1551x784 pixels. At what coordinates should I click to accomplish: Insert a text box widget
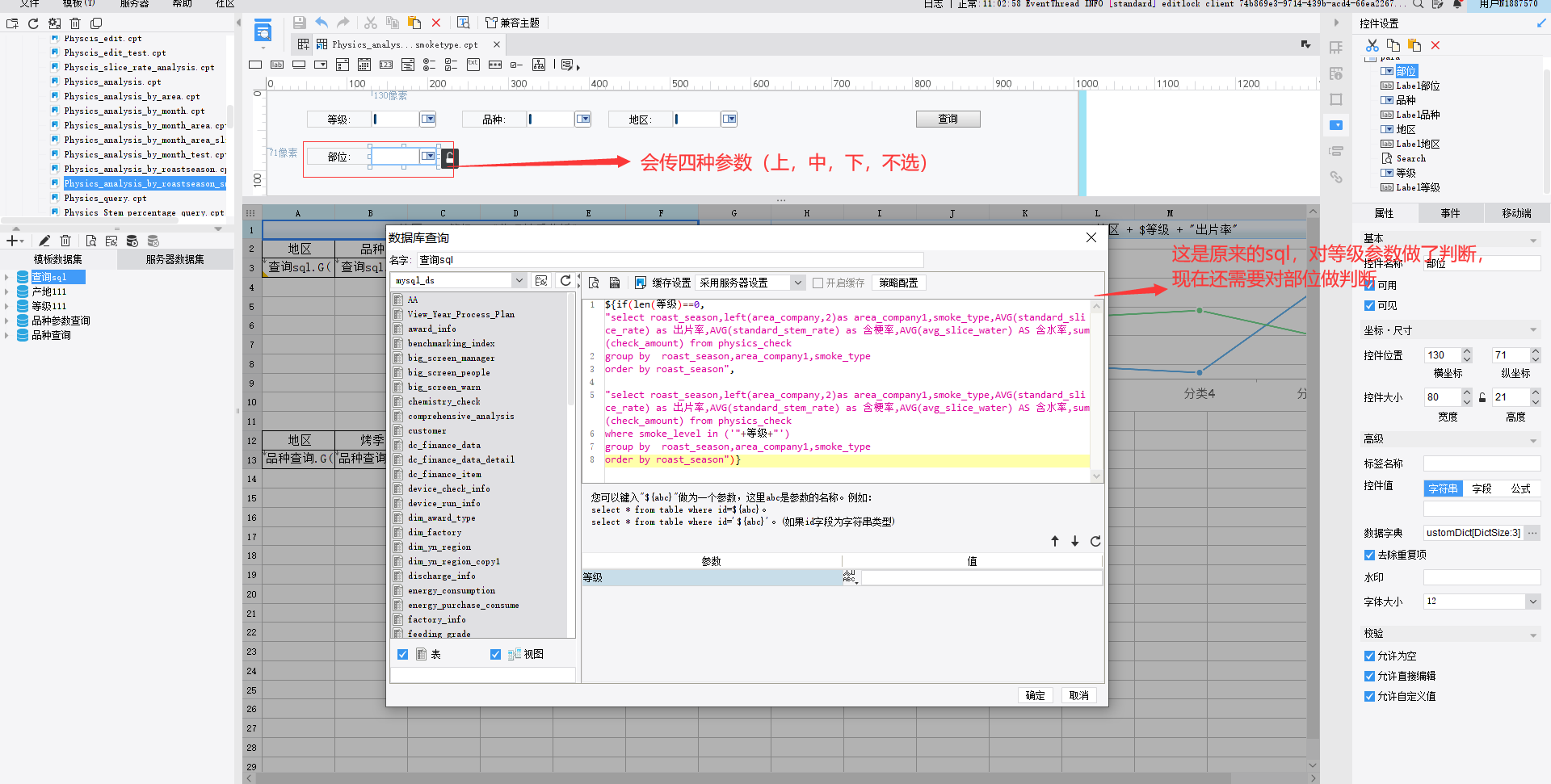point(255,65)
